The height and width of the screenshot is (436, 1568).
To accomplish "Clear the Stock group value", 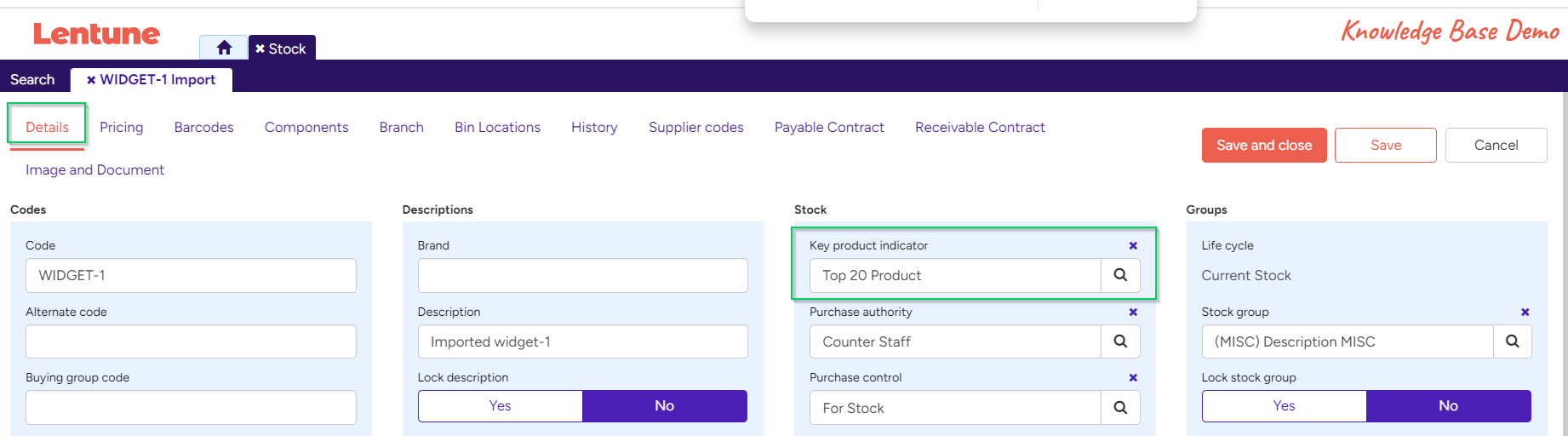I will (1525, 312).
